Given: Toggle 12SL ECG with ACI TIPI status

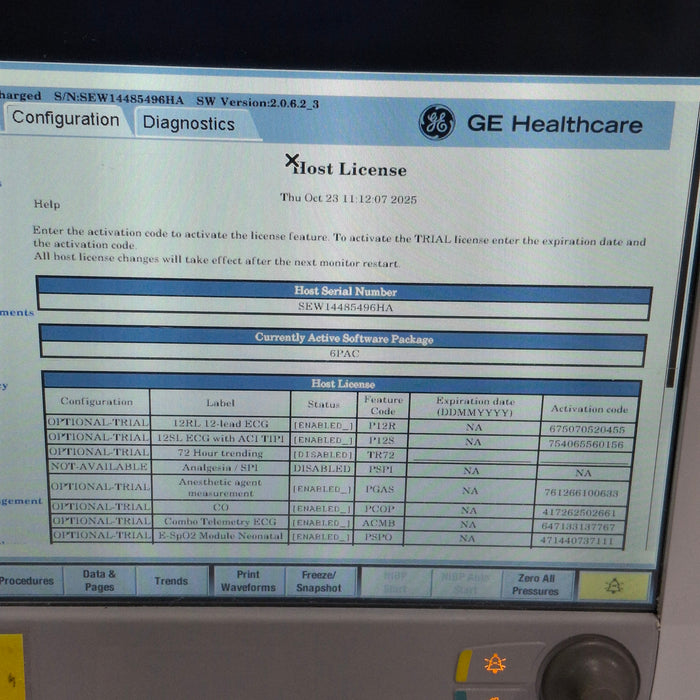Looking at the screenshot, I should click(323, 440).
